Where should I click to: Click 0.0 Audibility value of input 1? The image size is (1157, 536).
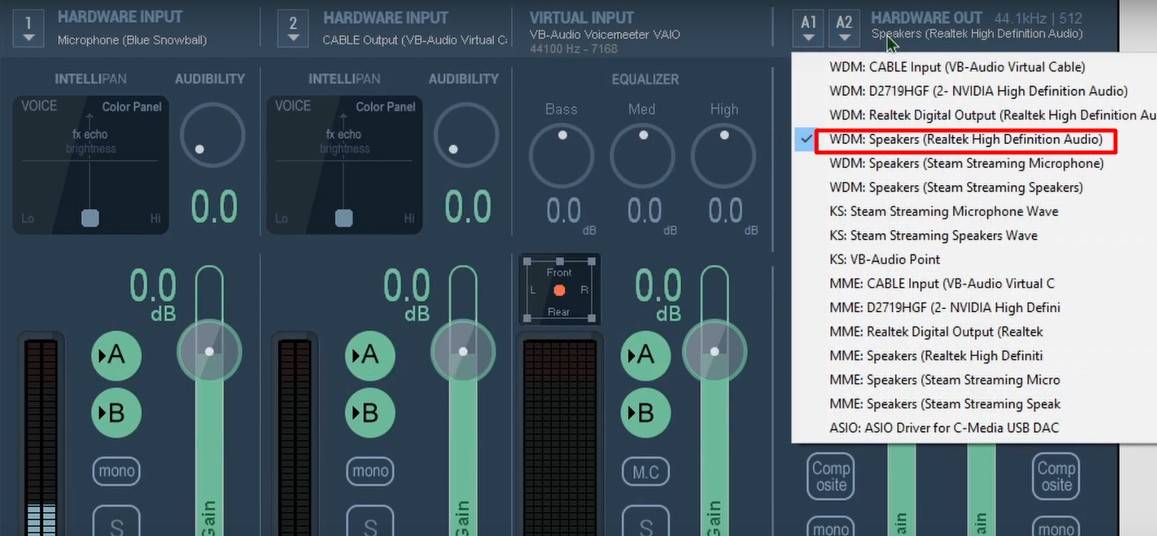tap(215, 206)
